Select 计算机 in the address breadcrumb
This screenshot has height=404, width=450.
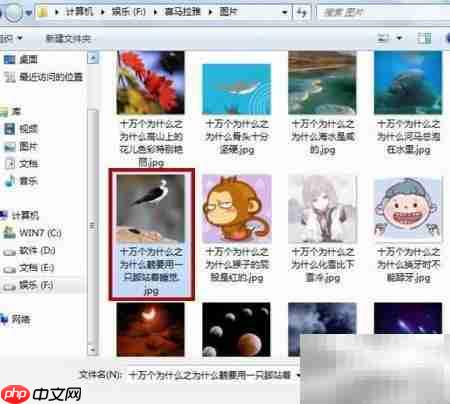click(79, 12)
